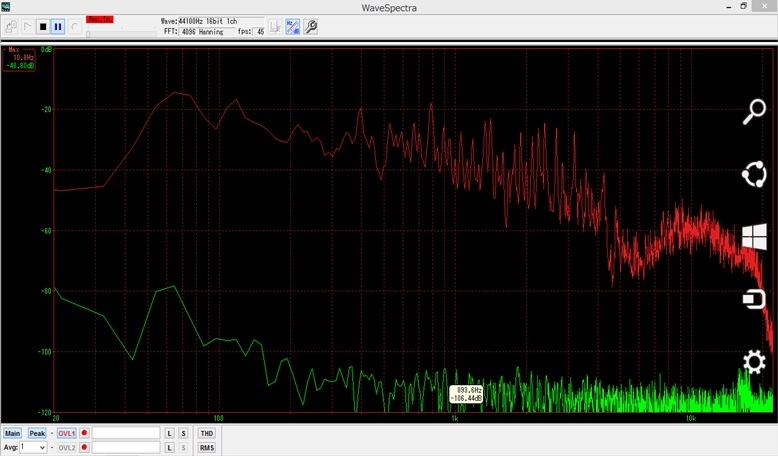Click the L button for OVL1

click(169, 433)
